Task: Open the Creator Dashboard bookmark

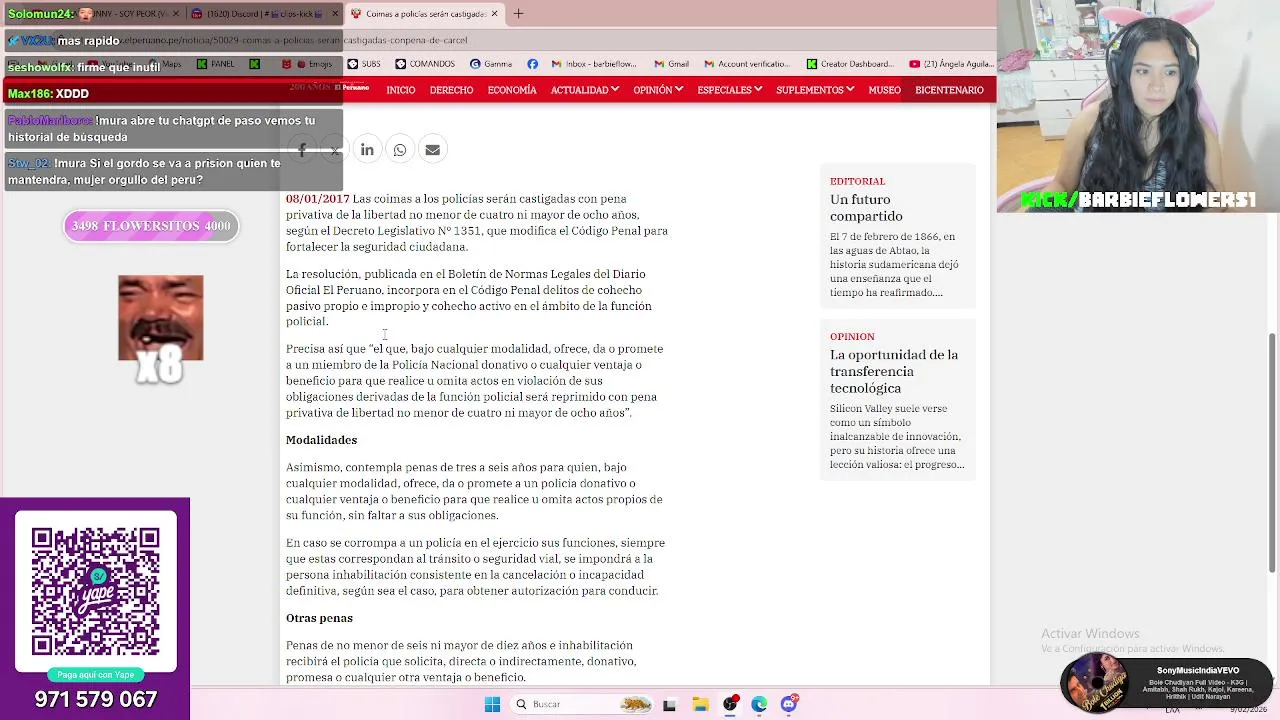Action: [850, 64]
